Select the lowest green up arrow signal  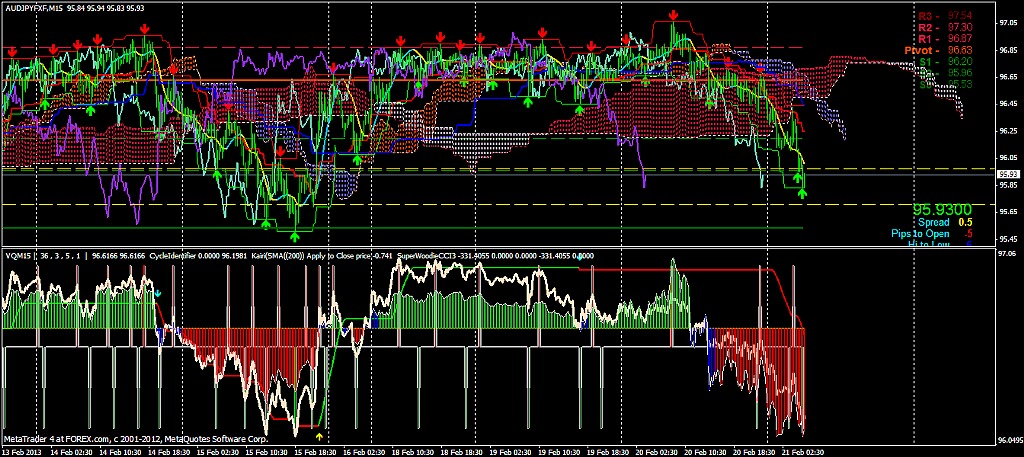point(296,235)
